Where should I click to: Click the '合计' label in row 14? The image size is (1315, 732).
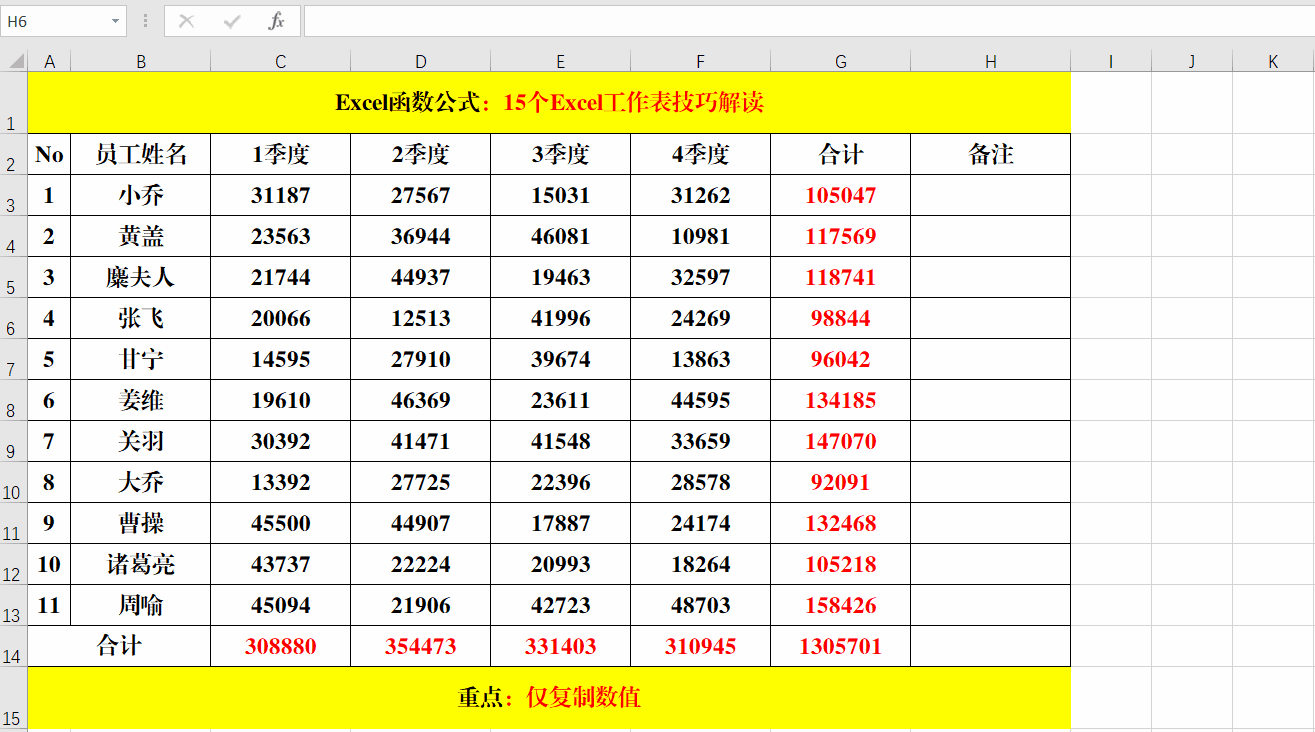click(x=120, y=647)
